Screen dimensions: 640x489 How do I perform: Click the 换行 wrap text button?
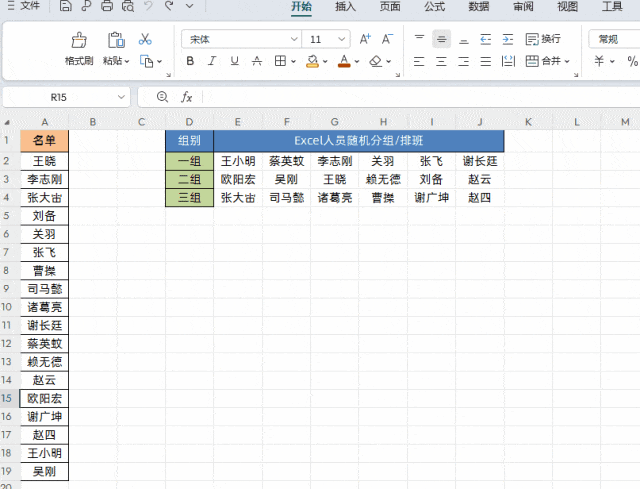click(543, 39)
